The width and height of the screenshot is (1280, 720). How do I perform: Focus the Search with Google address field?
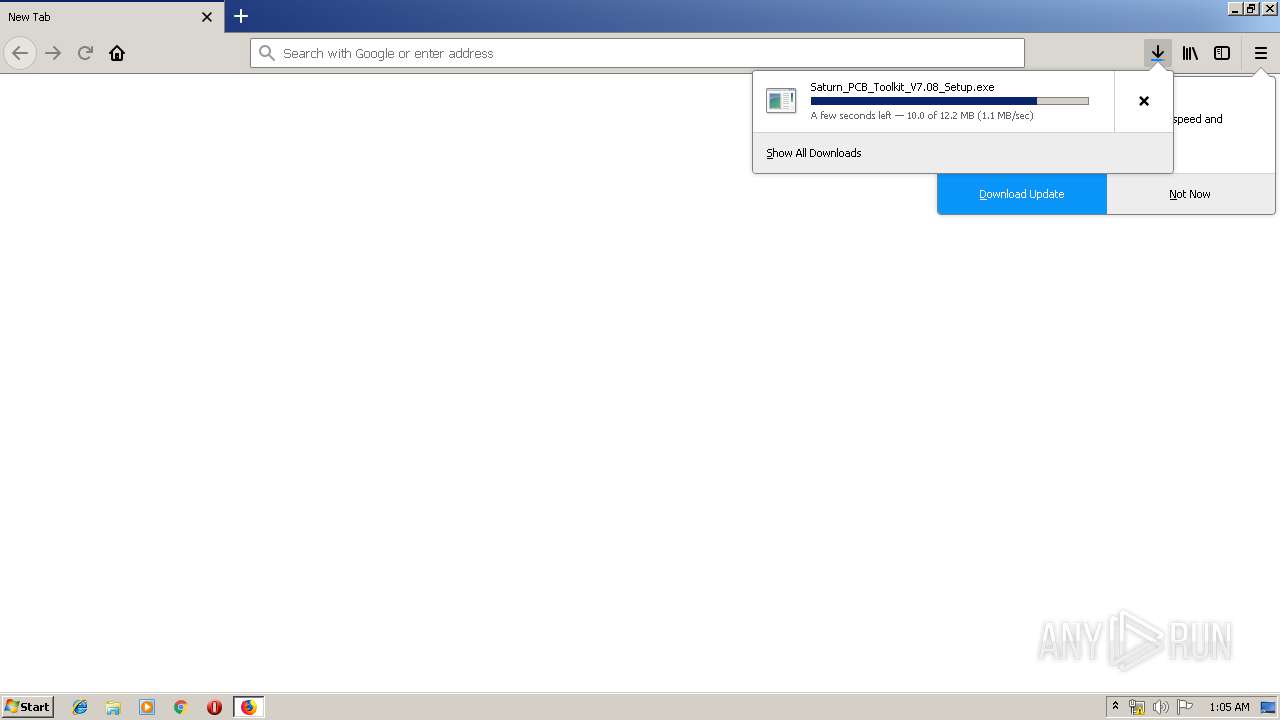tap(637, 53)
